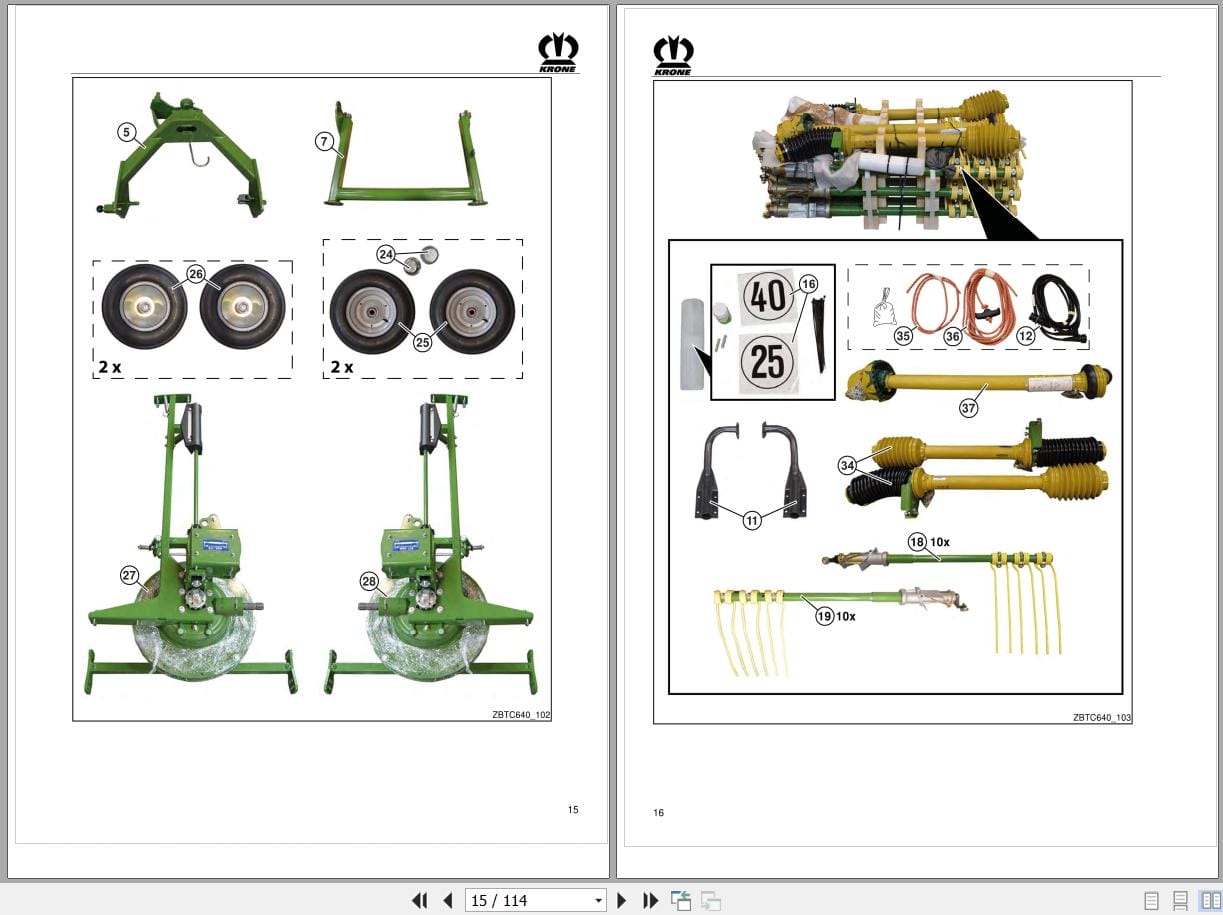The width and height of the screenshot is (1223, 915).
Task: Click the next page arrow
Action: tap(623, 900)
